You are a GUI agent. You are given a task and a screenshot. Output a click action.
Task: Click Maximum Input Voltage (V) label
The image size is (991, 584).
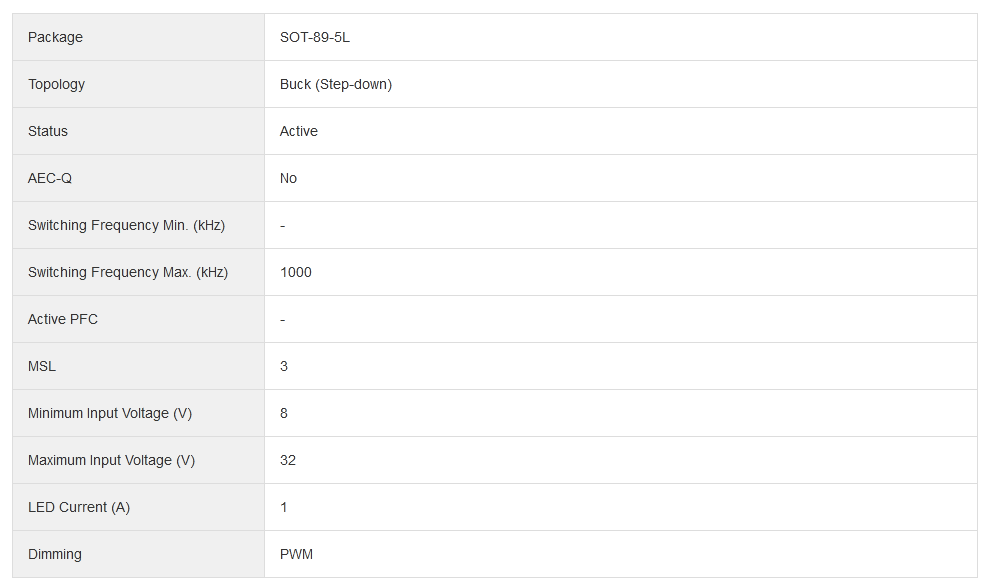(111, 461)
